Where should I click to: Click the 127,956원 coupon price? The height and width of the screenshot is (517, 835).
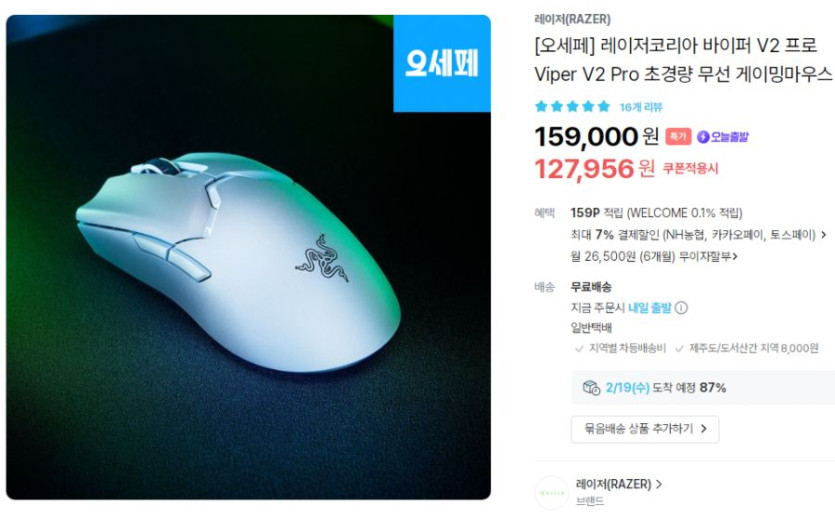[x=594, y=169]
